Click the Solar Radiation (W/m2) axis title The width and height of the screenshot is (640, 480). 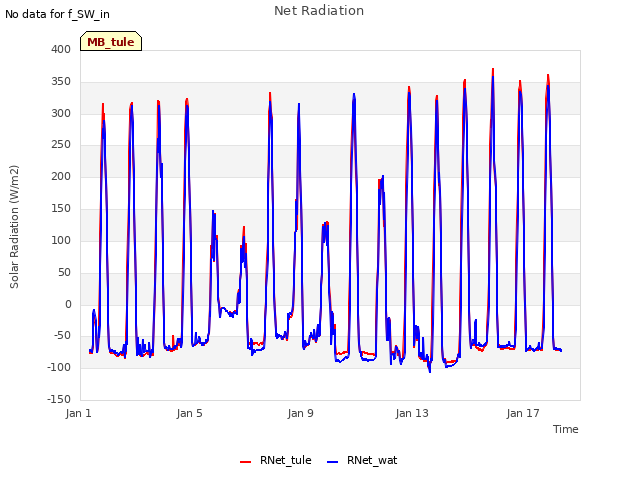(14, 227)
